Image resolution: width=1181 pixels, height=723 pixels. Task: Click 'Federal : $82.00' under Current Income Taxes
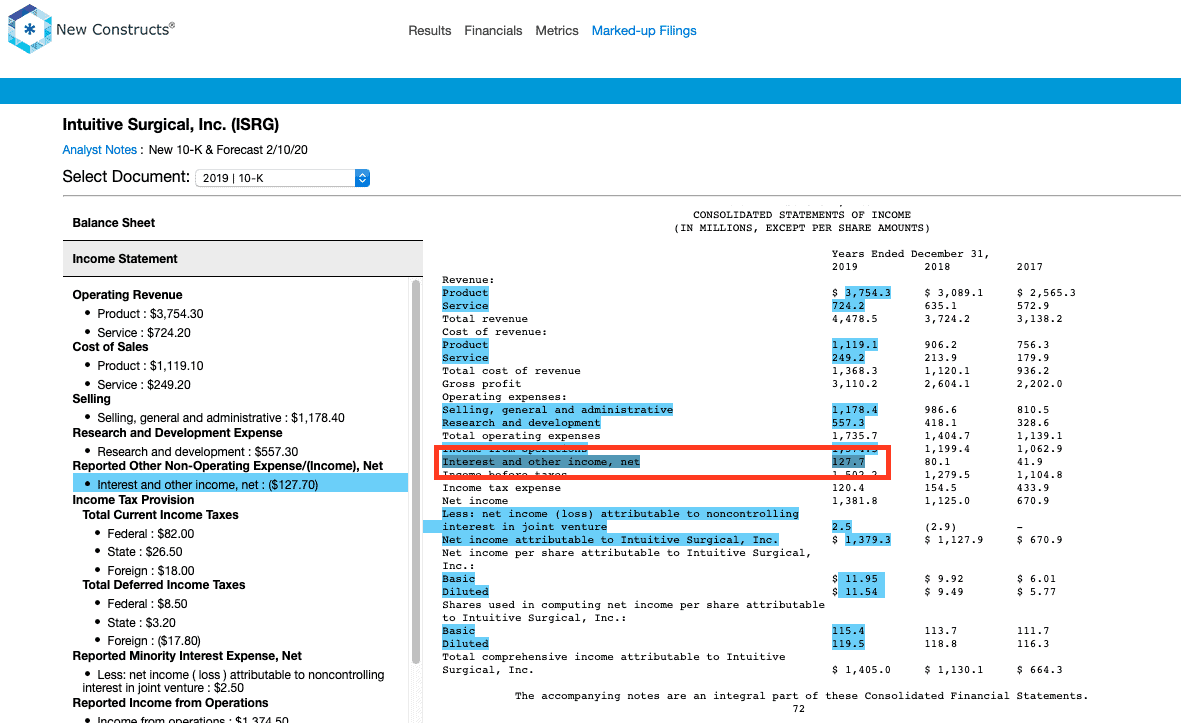pyautogui.click(x=151, y=534)
